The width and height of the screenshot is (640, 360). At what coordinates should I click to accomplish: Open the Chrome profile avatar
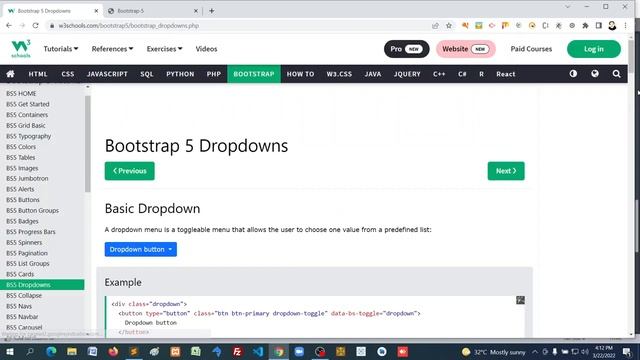612,25
